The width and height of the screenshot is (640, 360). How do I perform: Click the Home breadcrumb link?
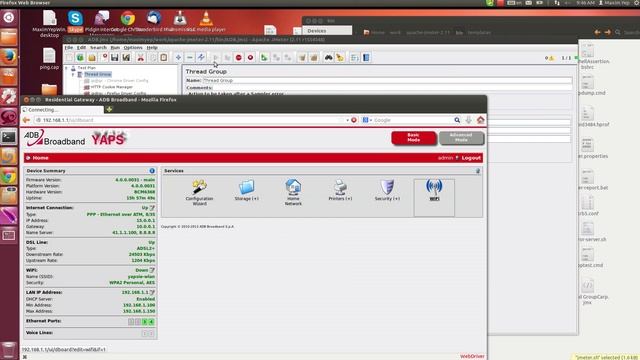point(40,158)
